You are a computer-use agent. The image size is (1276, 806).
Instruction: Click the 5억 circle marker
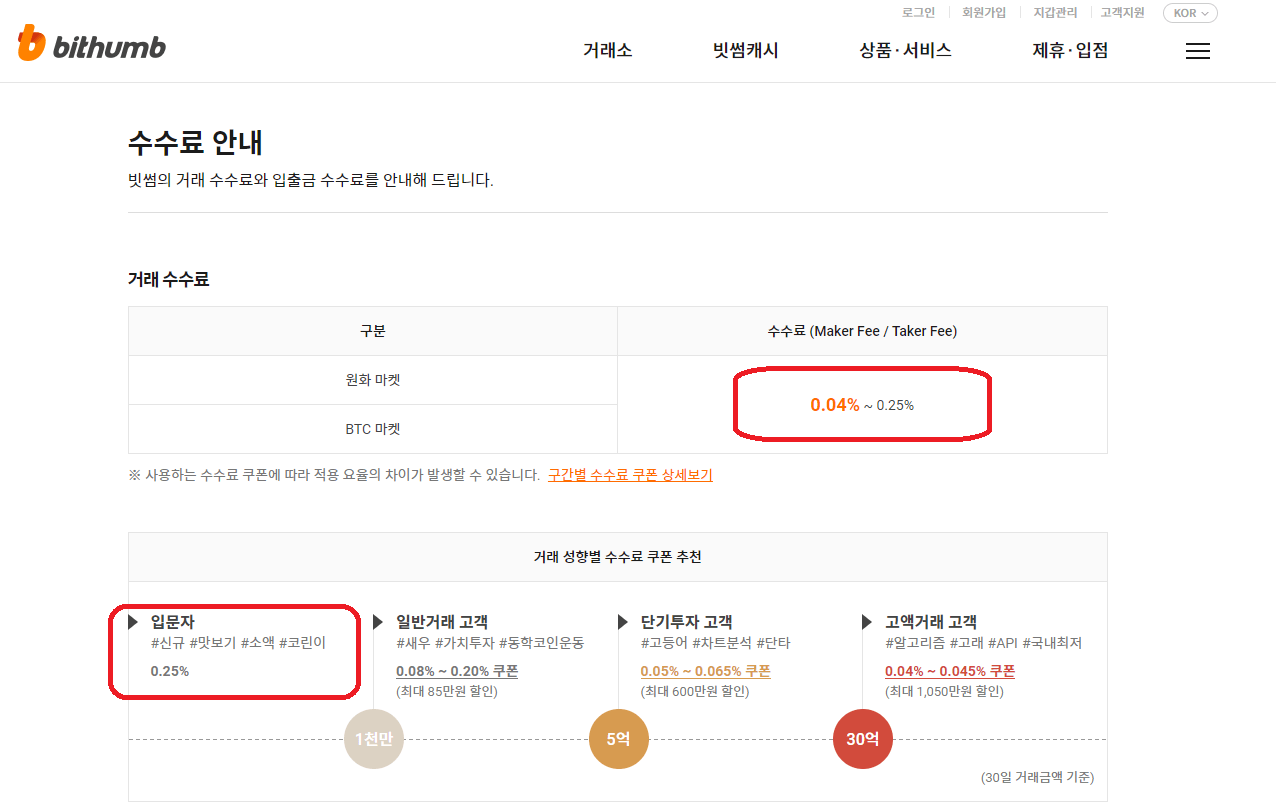tap(618, 740)
